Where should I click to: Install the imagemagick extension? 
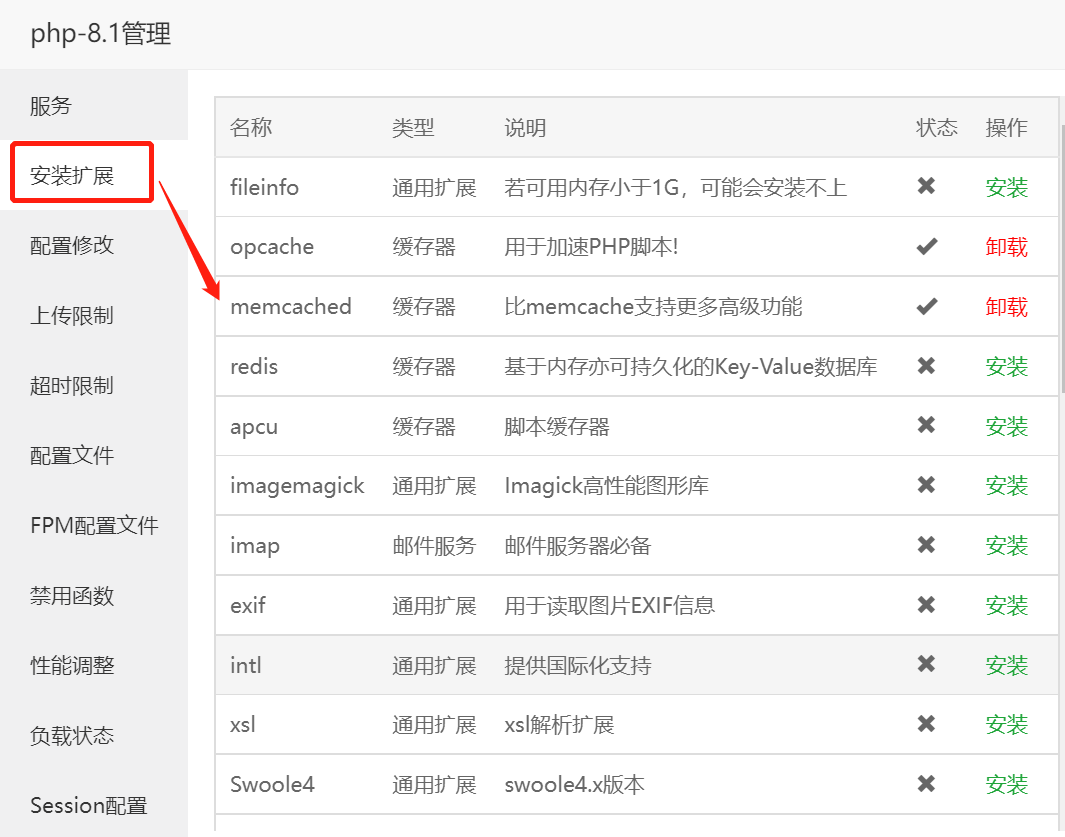pos(1007,485)
